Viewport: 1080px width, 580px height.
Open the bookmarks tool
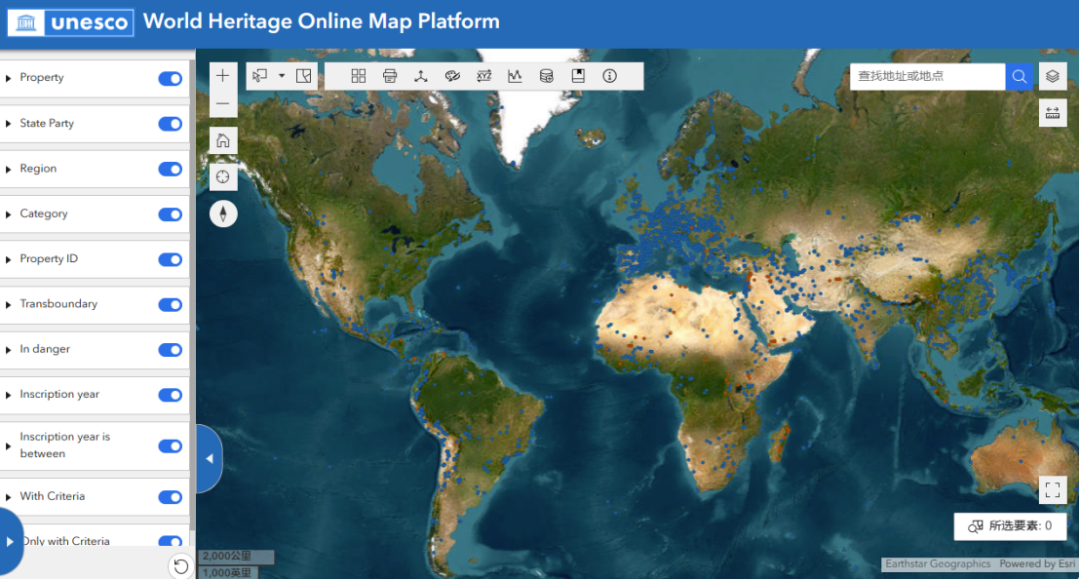point(578,76)
